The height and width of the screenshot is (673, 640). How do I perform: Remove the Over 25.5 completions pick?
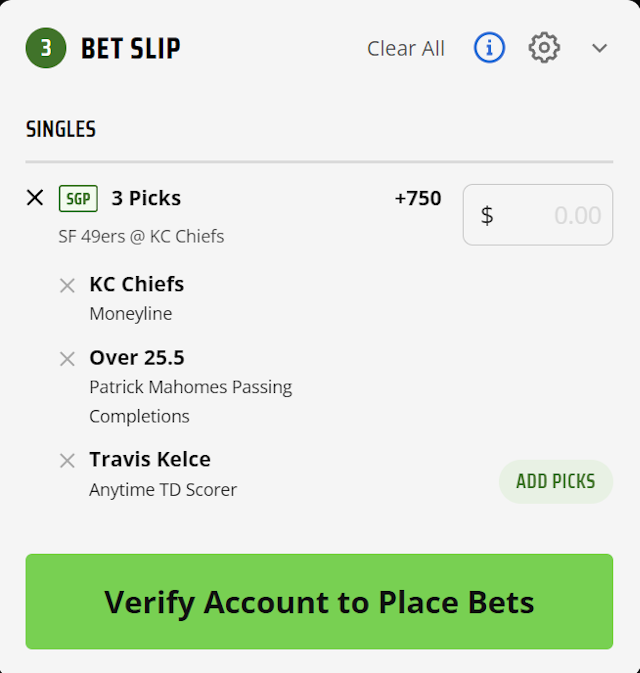tap(67, 359)
